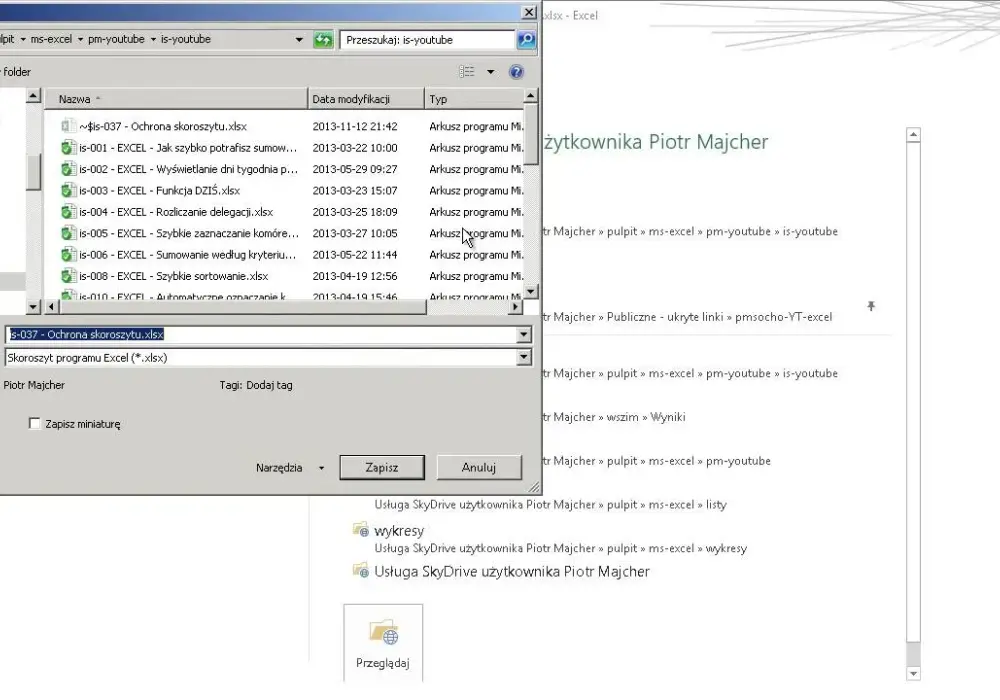Close the save dialog with X button

pos(529,12)
